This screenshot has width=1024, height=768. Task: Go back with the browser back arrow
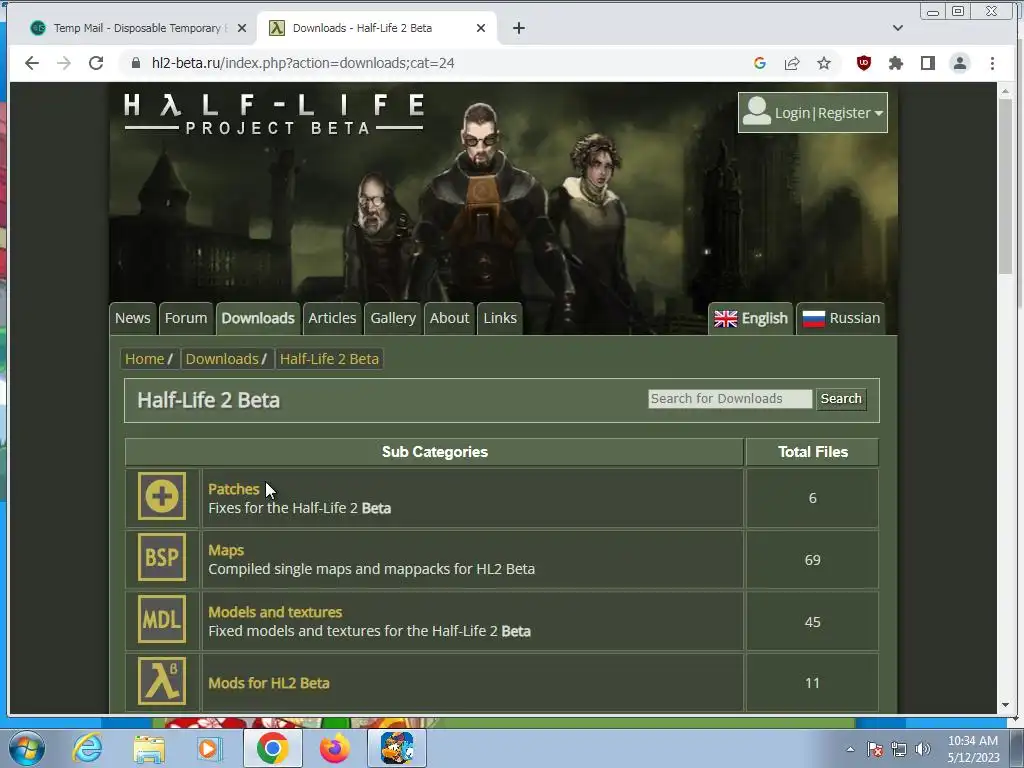[x=31, y=63]
